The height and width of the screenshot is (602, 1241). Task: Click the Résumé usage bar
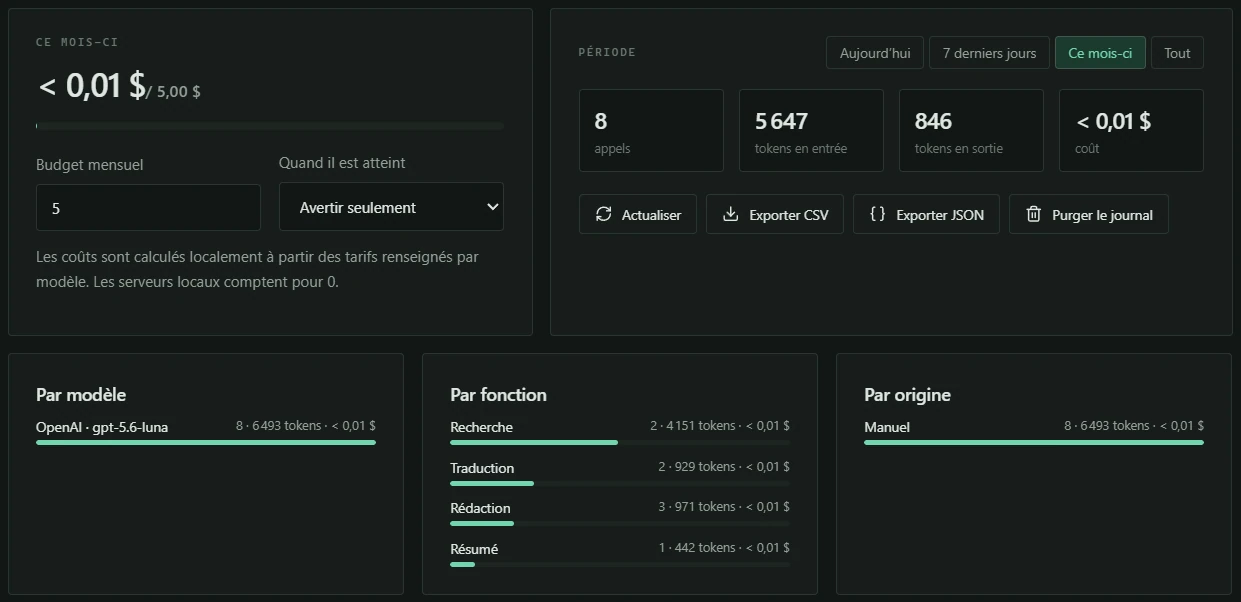pyautogui.click(x=620, y=564)
